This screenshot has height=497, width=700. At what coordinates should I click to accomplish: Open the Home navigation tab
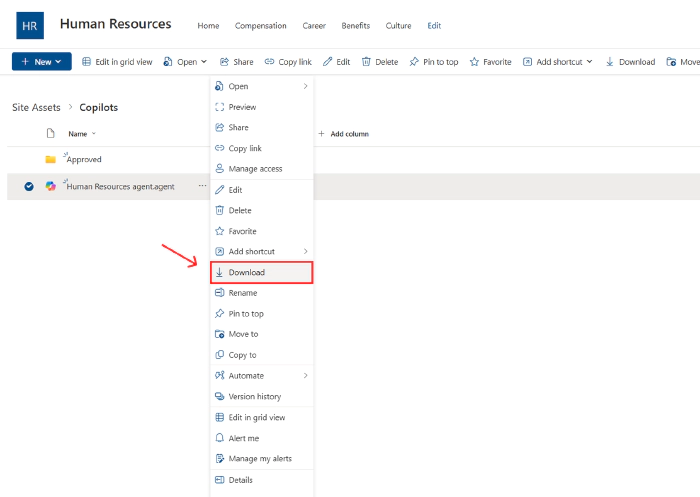208,26
